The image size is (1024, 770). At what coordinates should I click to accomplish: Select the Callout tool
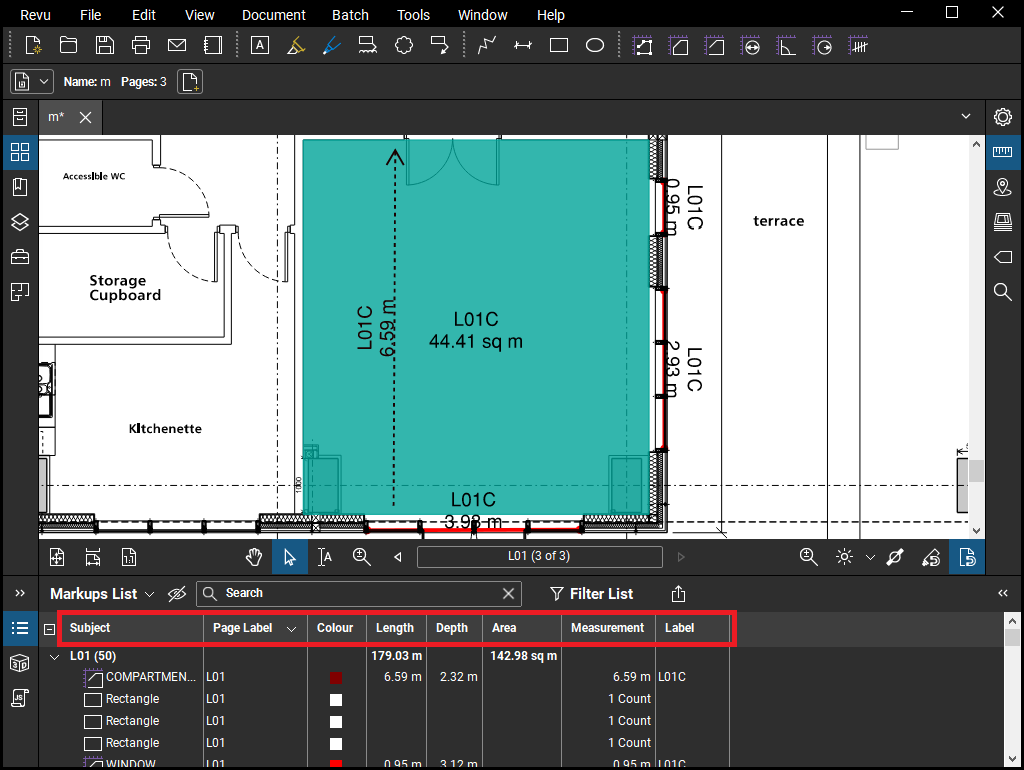pos(440,46)
